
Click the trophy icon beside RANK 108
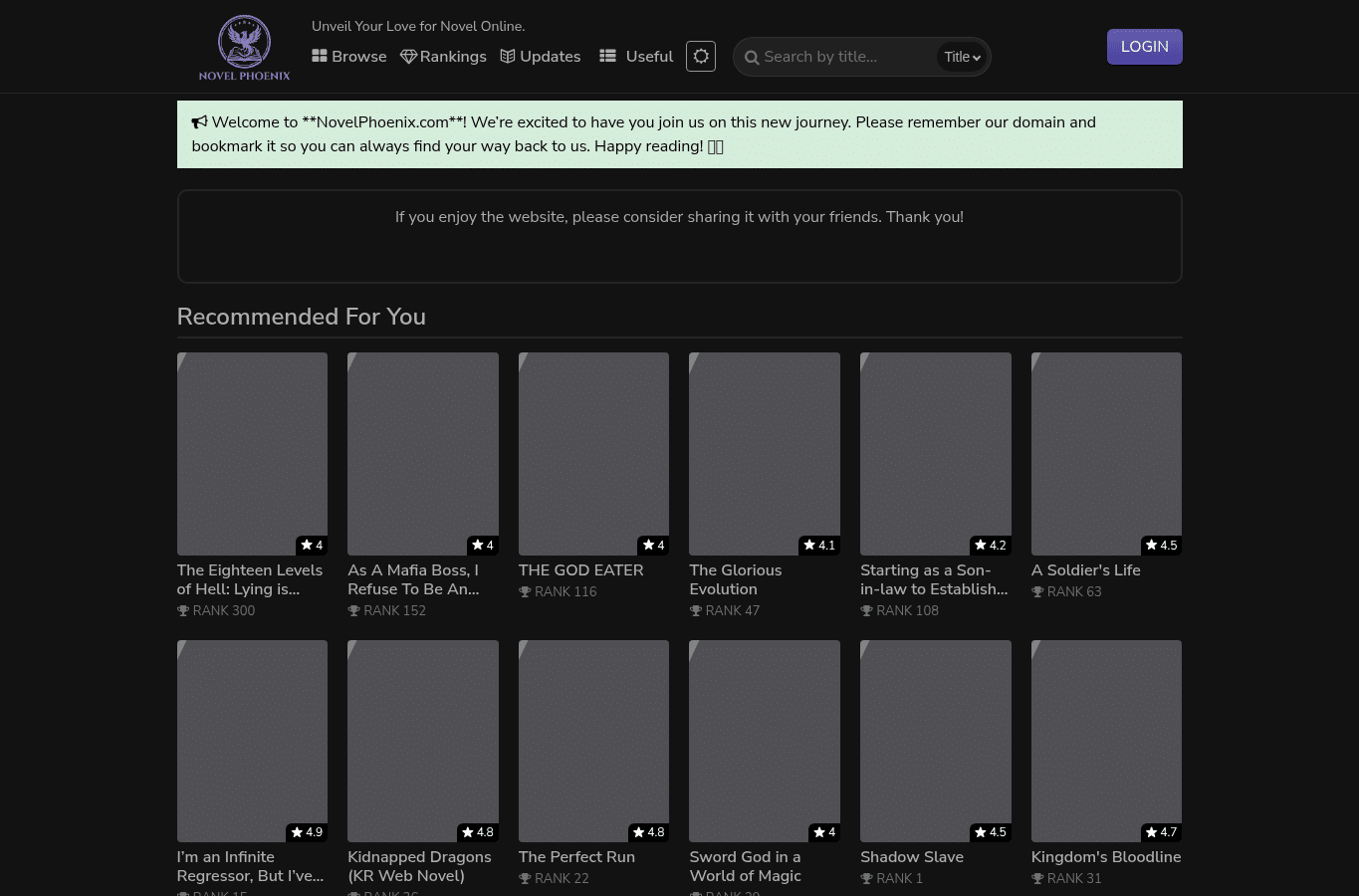coord(866,611)
